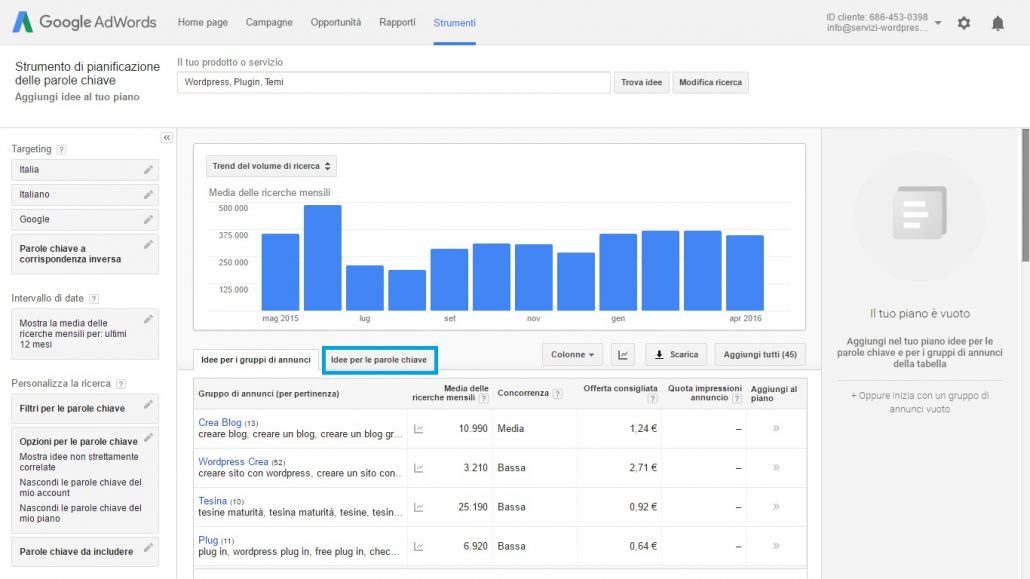Screen dimensions: 1030x579
Task: Edit Filtri per le parole chiave pencil
Action: 148,404
